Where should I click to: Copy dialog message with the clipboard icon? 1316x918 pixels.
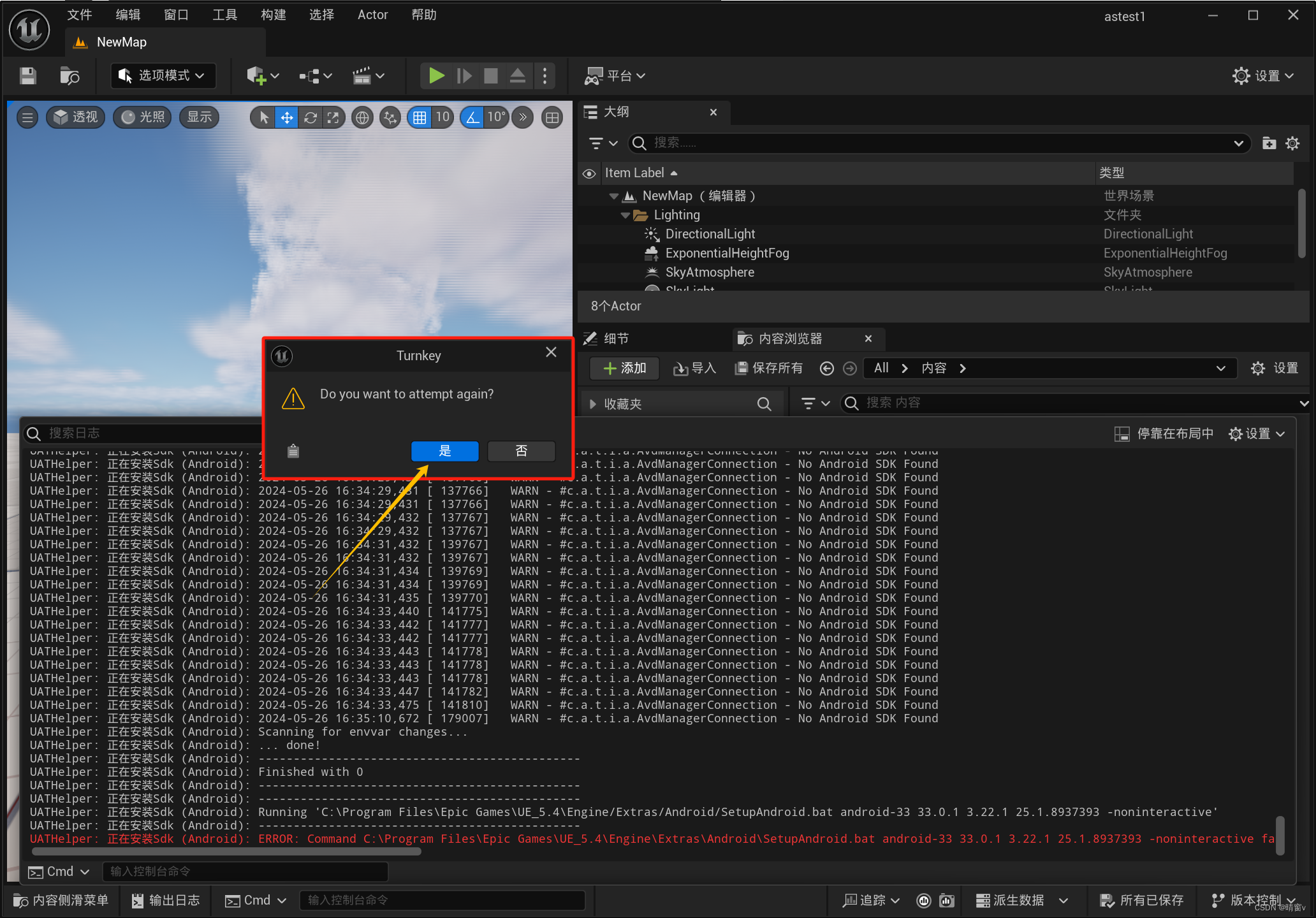pyautogui.click(x=293, y=451)
